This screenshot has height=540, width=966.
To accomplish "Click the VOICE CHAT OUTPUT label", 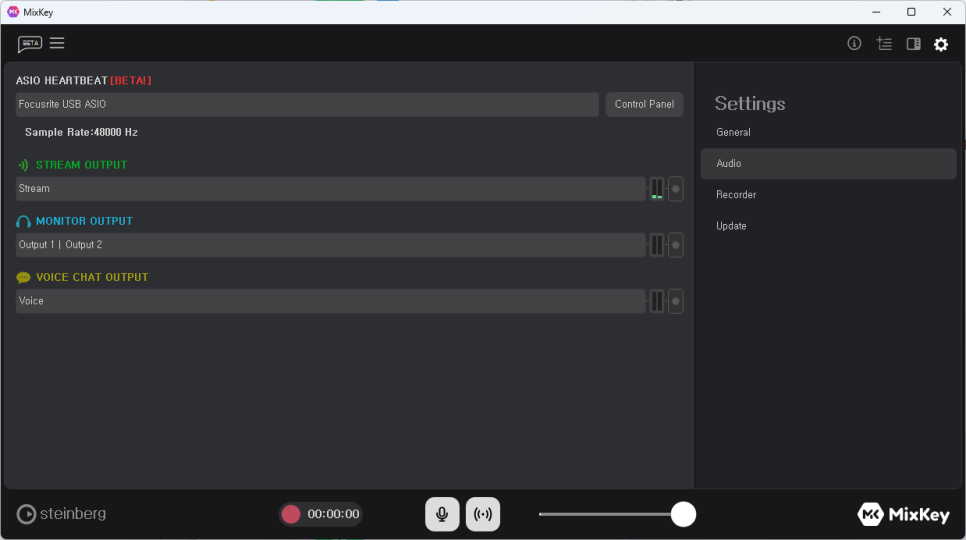I will (x=92, y=277).
